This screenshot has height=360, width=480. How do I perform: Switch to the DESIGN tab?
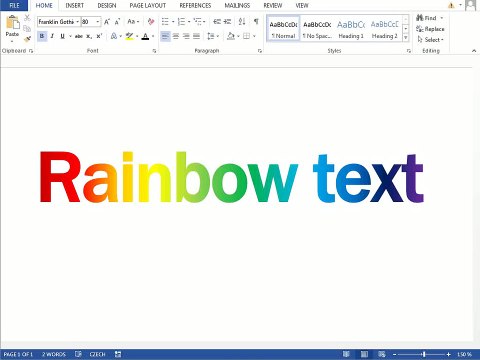pyautogui.click(x=107, y=5)
